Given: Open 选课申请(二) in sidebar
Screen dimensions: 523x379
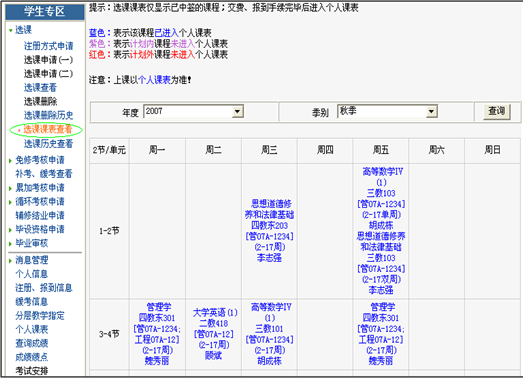Looking at the screenshot, I should (x=48, y=73).
